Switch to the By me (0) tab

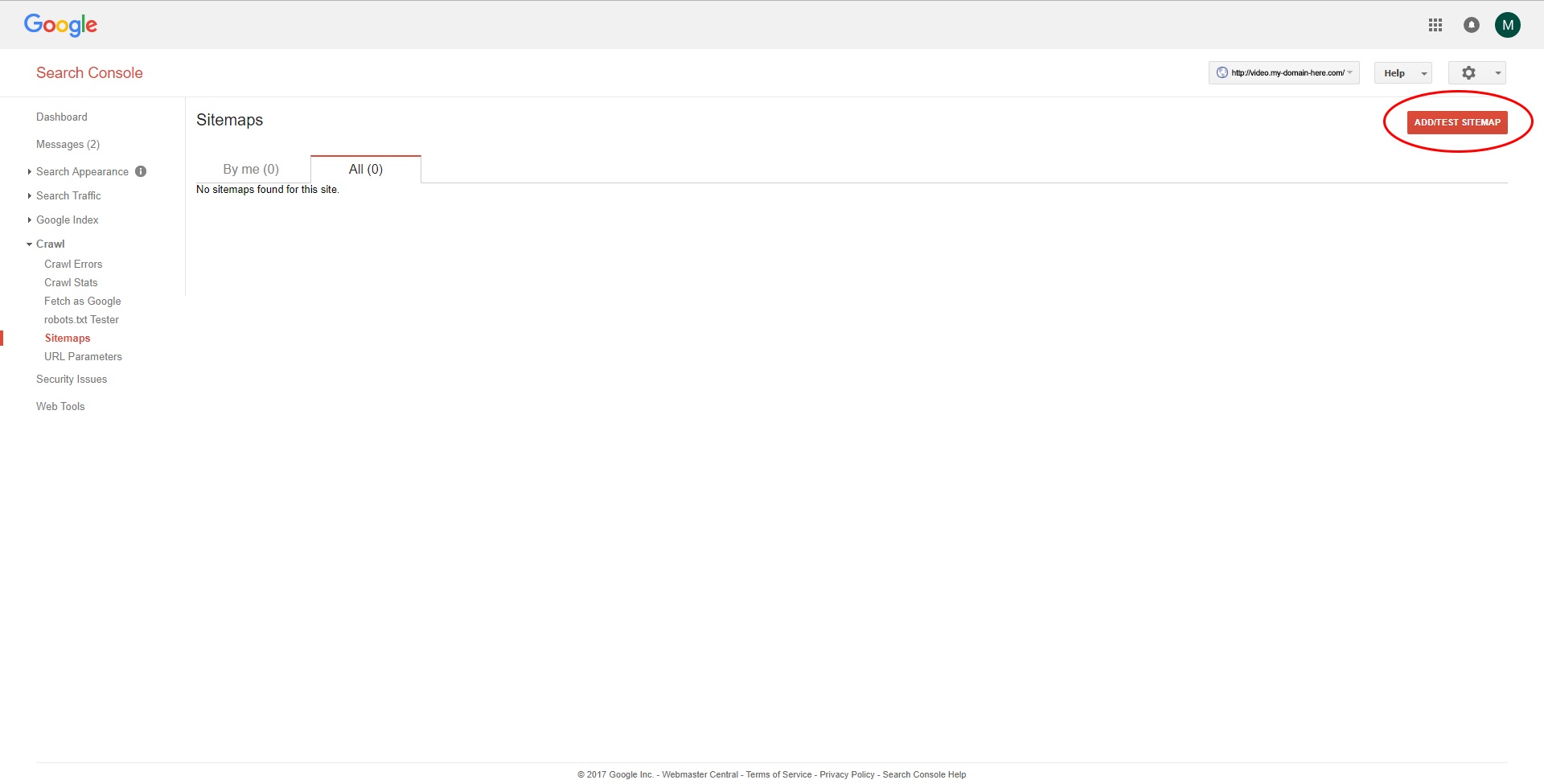pos(251,169)
